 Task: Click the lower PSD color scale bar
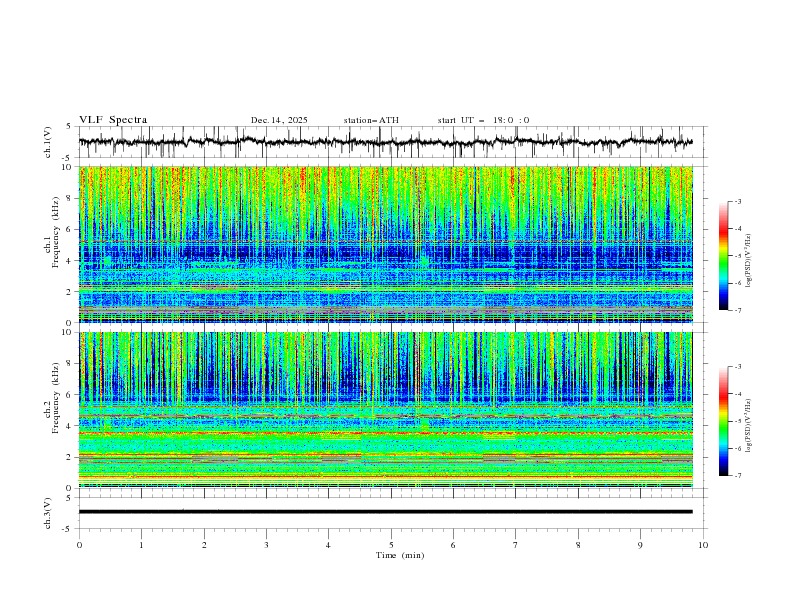pos(723,421)
